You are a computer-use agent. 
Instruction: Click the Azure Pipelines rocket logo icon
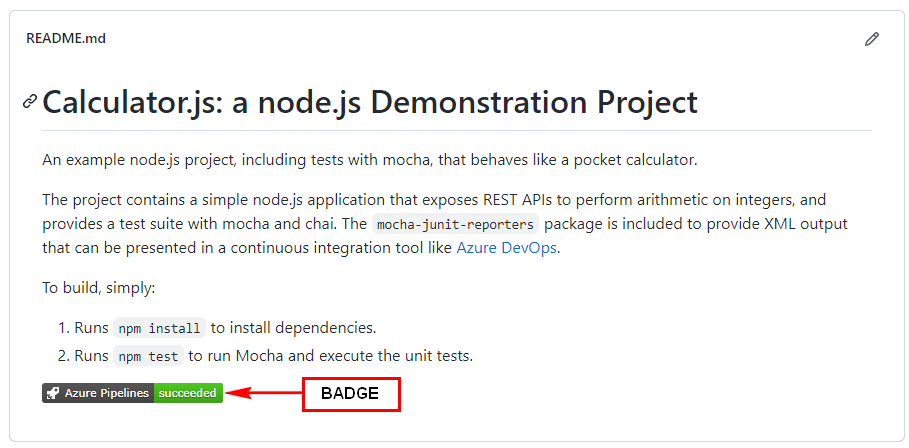[x=53, y=394]
